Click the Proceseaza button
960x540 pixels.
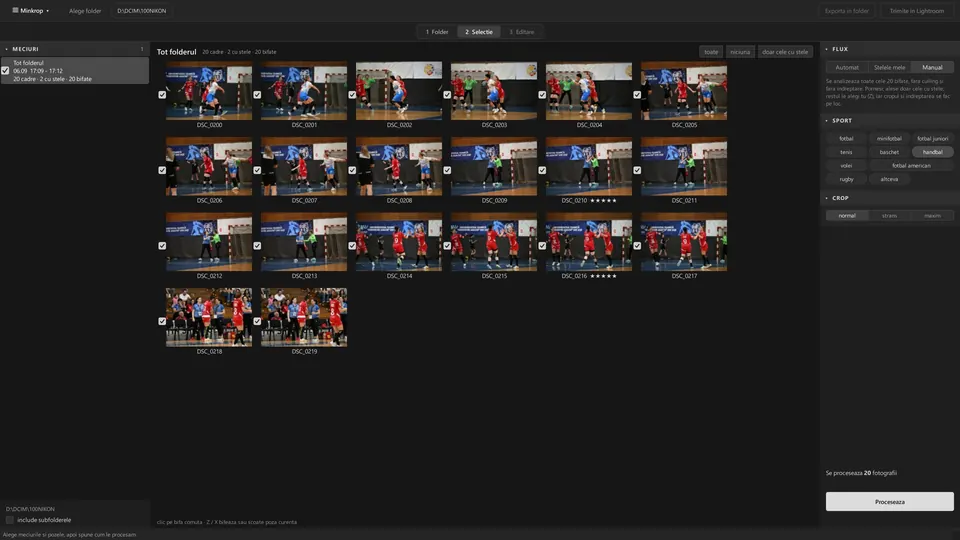tap(890, 501)
